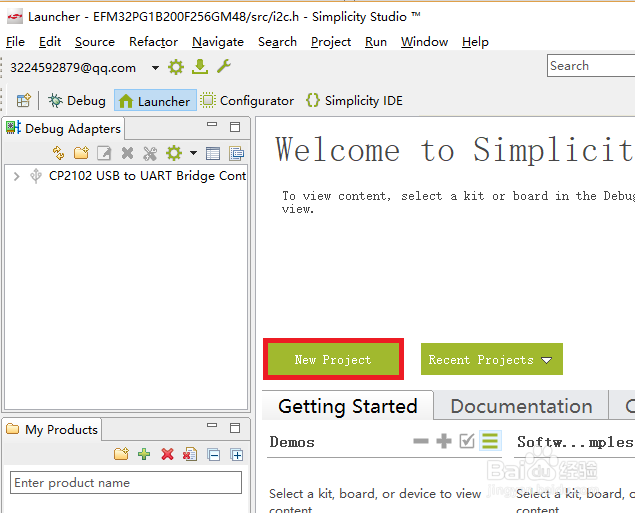
Task: Minimize the My Products panel
Action: coord(212,426)
